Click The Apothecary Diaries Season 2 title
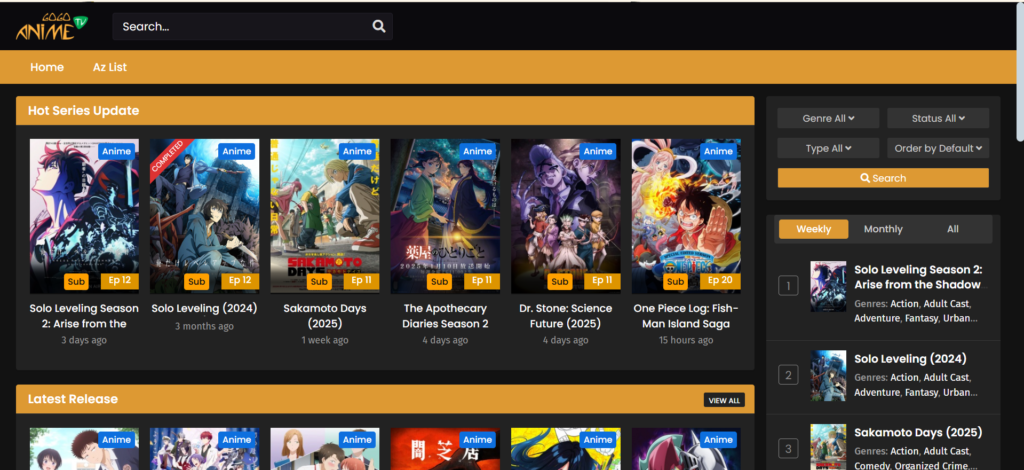Screen dimensions: 1024x470 coord(445,316)
